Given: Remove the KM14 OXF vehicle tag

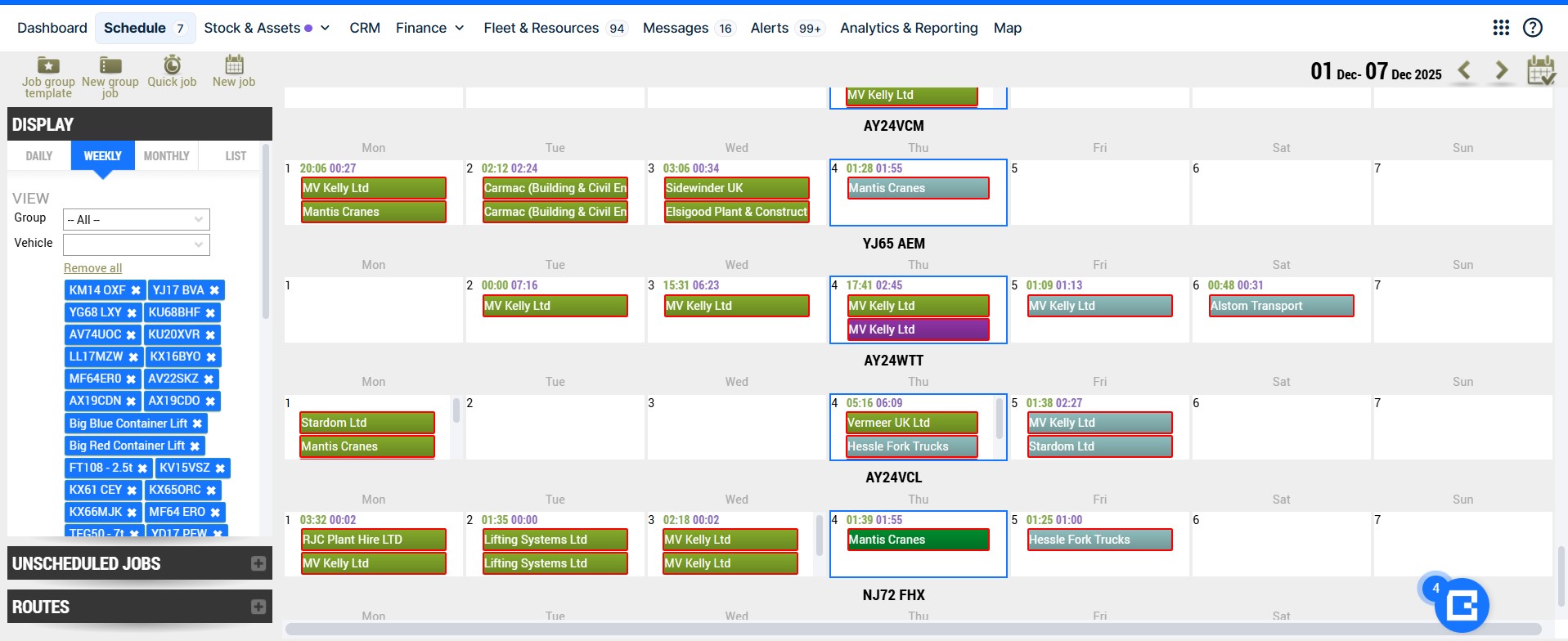Looking at the screenshot, I should [x=136, y=290].
